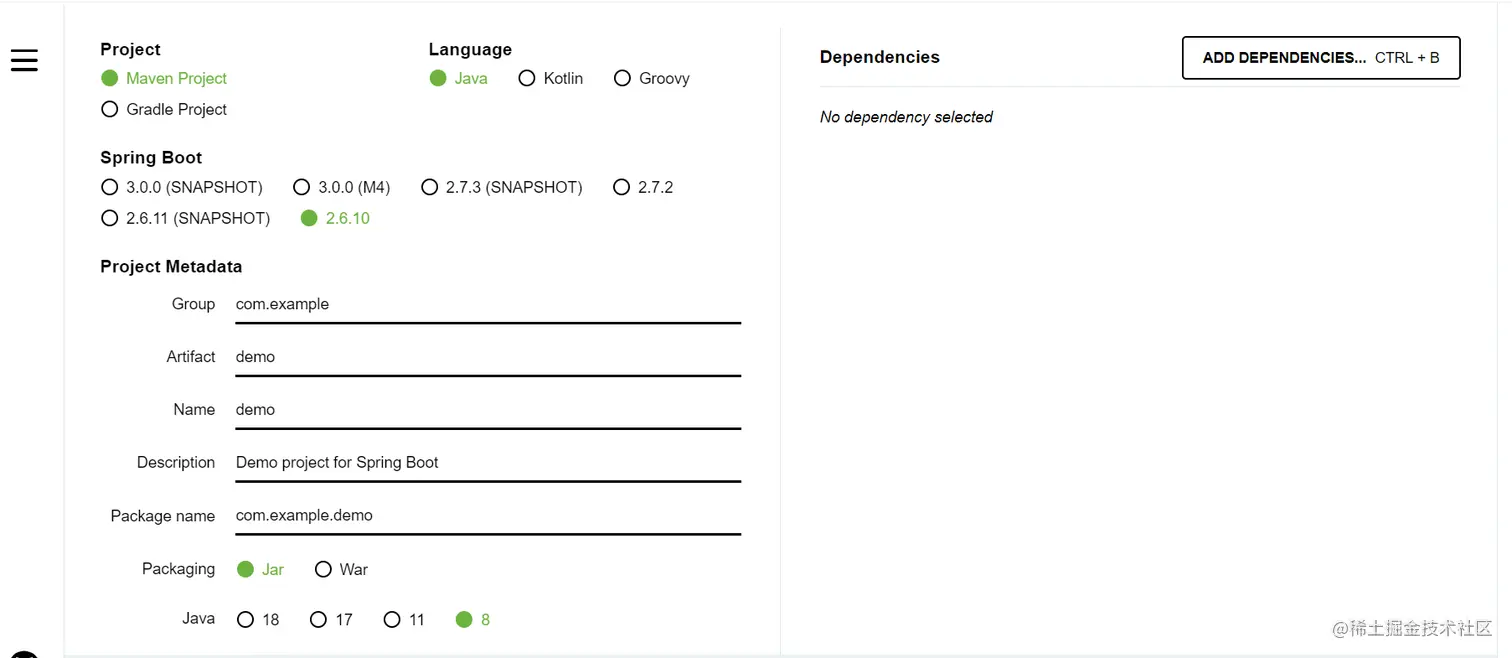This screenshot has height=658, width=1512.
Task: Click the Spring Boot heading
Action: [151, 157]
